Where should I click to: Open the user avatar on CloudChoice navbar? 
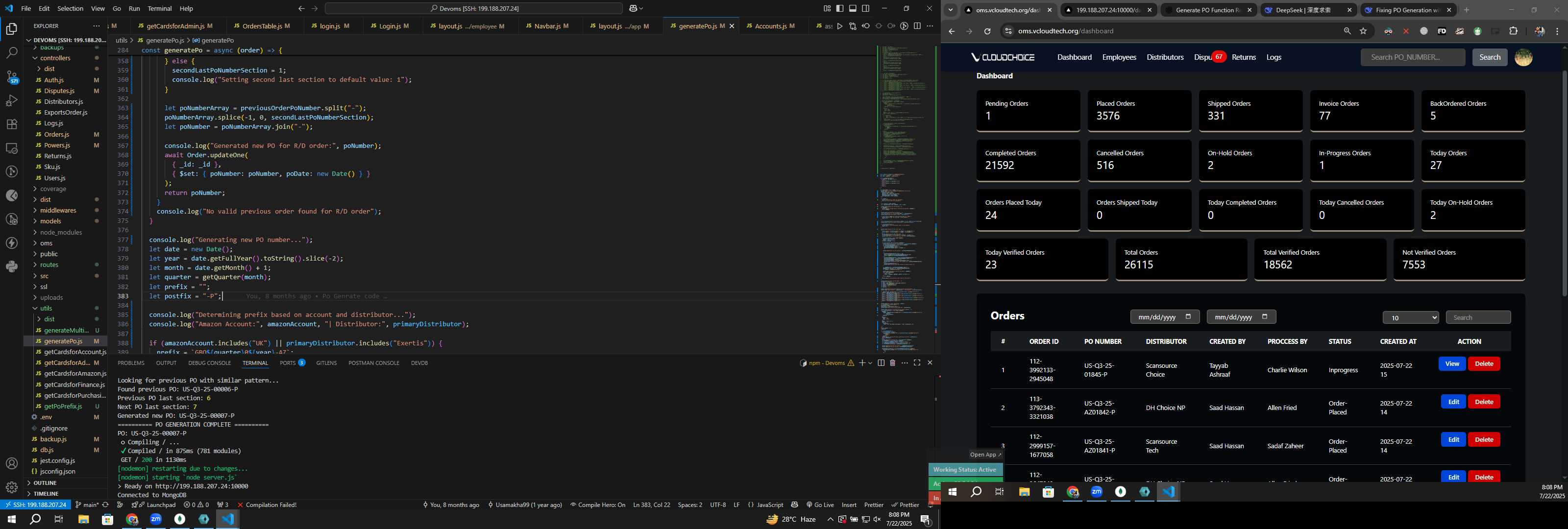point(1523,57)
